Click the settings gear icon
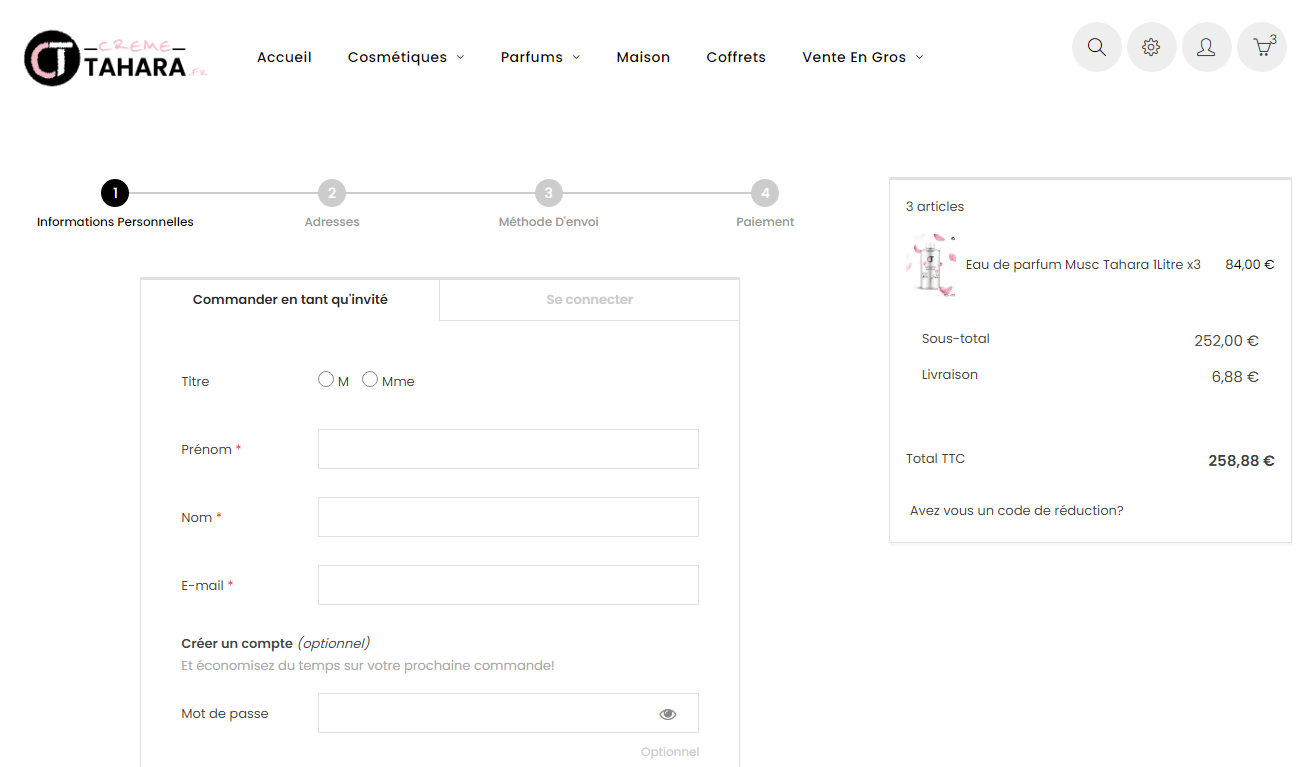 [x=1151, y=47]
